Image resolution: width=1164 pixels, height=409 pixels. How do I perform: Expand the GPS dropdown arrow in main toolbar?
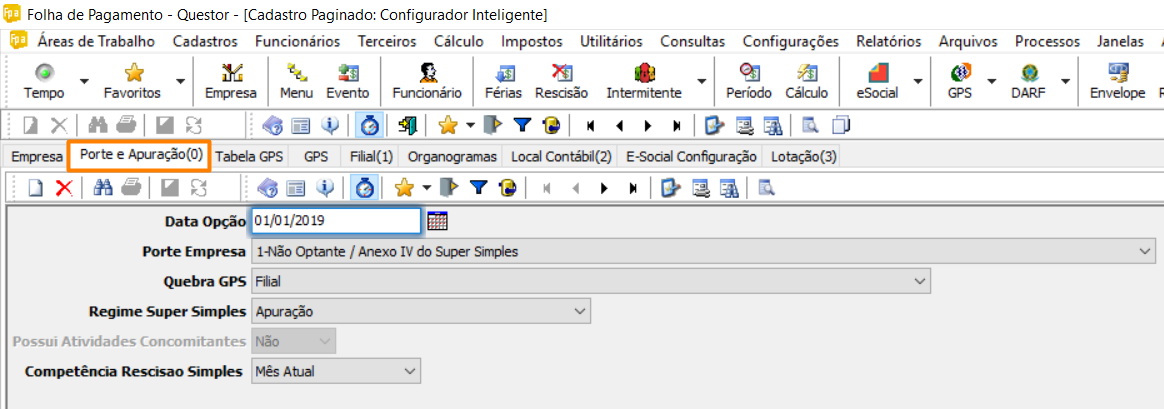point(991,81)
